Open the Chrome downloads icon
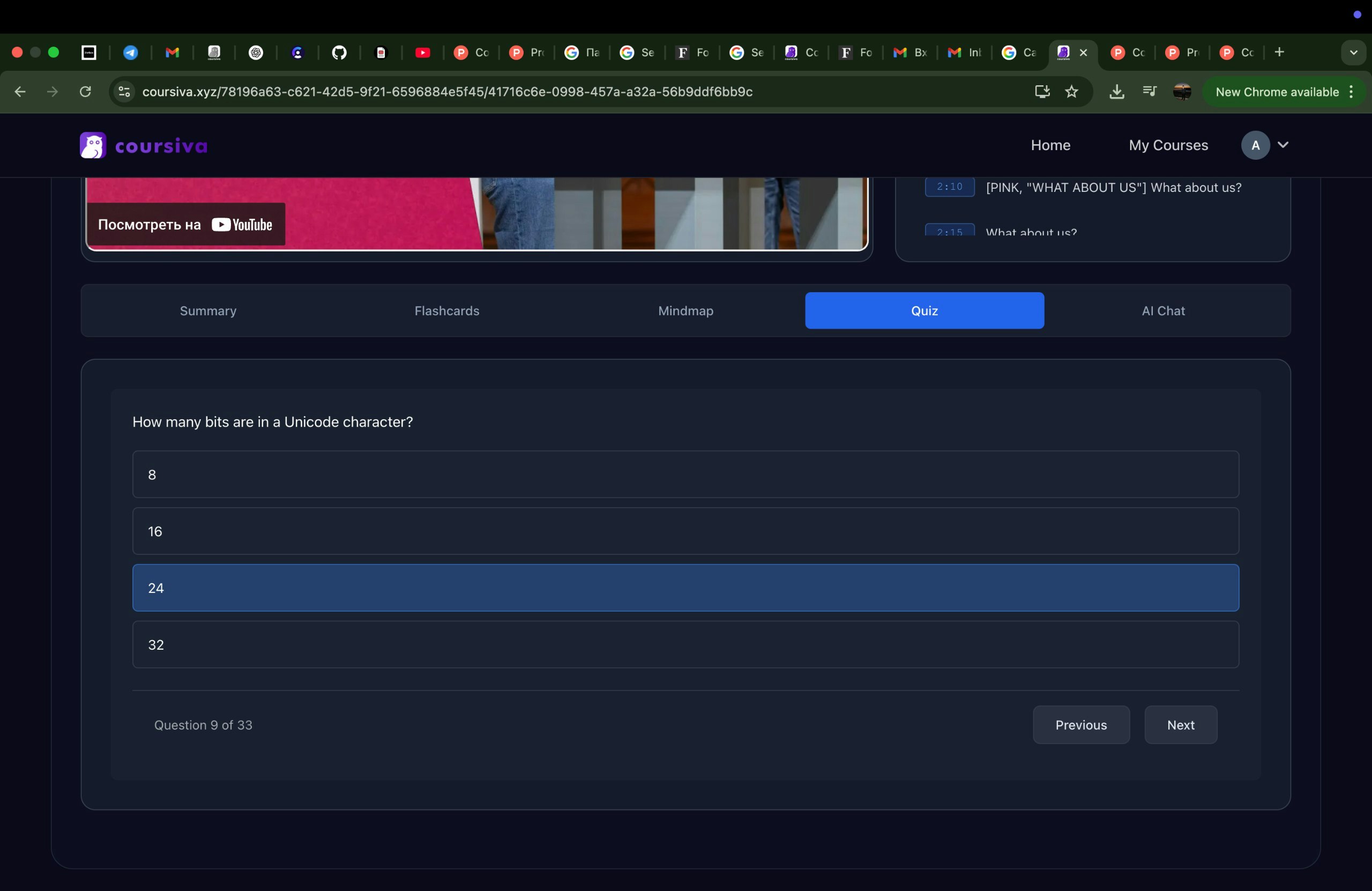 [1116, 92]
